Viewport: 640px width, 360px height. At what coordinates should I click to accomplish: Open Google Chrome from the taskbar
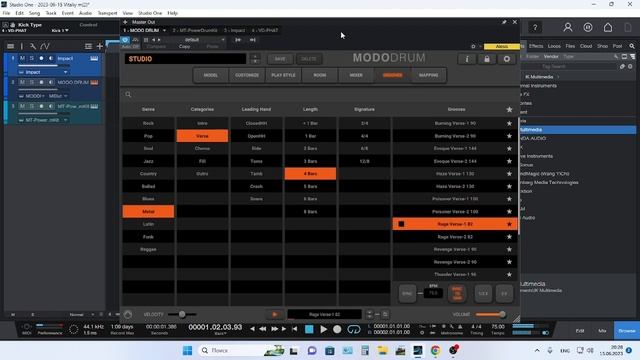coord(435,350)
